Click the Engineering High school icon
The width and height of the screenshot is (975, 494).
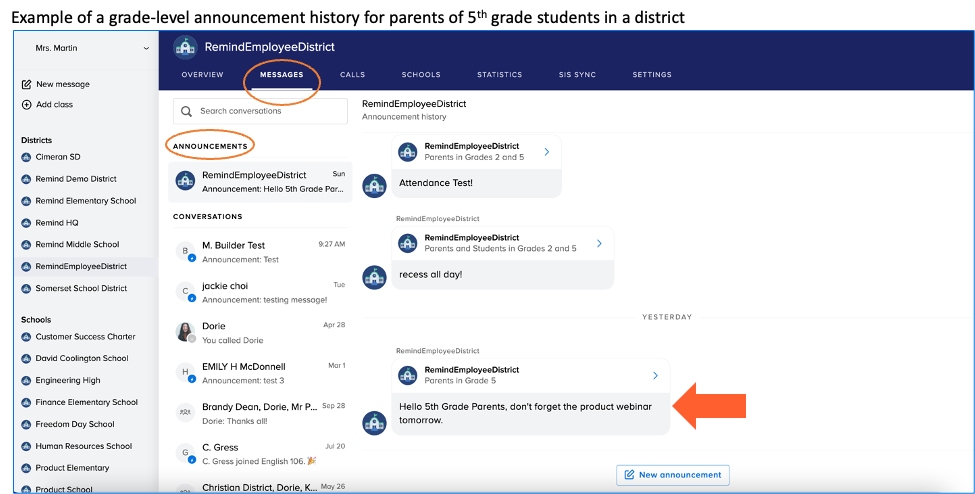(27, 381)
